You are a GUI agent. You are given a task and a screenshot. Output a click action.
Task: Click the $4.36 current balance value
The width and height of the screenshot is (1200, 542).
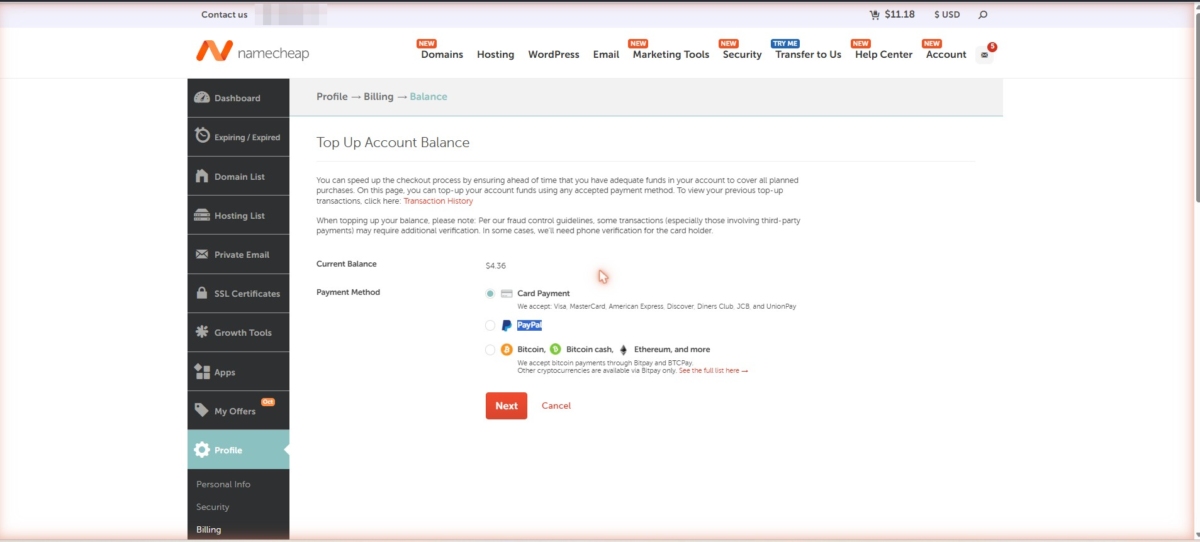tap(496, 266)
